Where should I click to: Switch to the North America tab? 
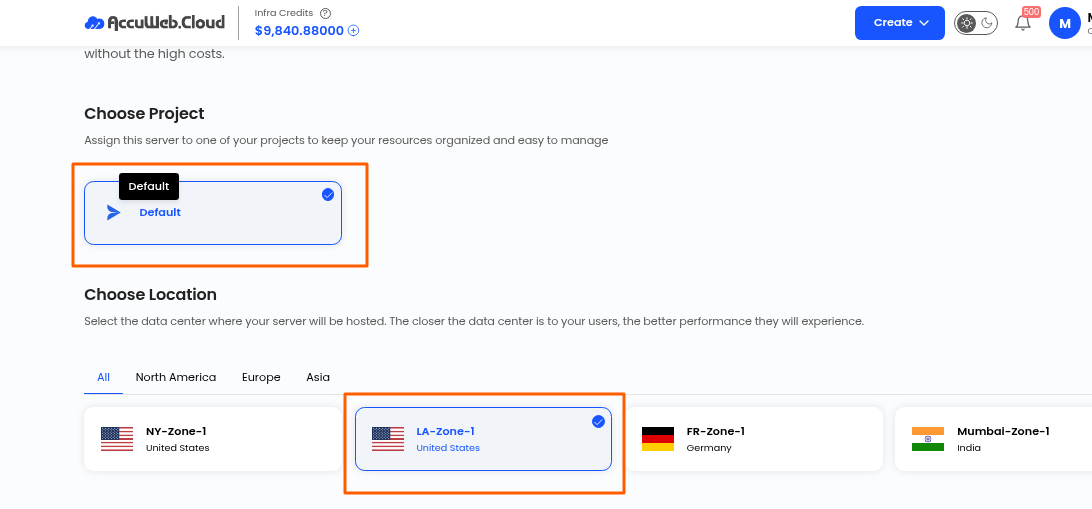(x=176, y=377)
